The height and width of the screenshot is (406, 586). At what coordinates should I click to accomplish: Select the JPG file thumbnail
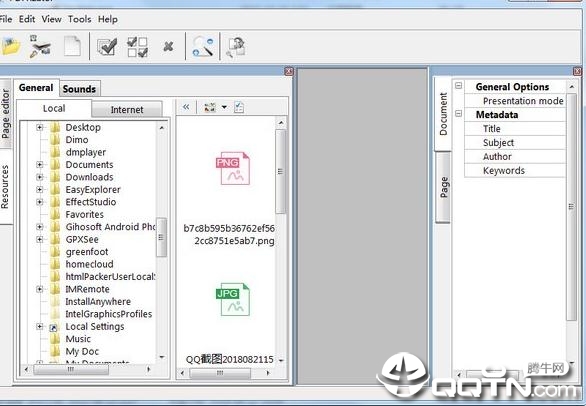(232, 299)
